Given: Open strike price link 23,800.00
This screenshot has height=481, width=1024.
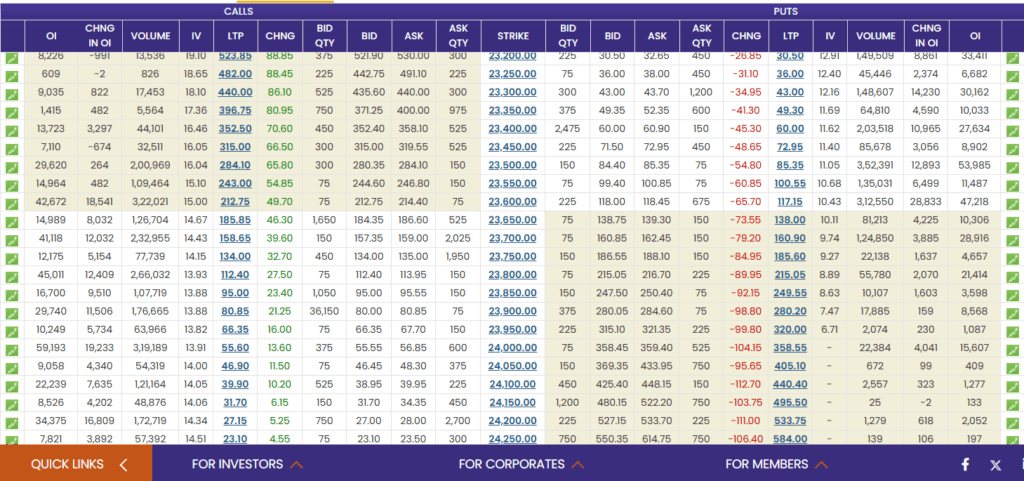Looking at the screenshot, I should (513, 275).
